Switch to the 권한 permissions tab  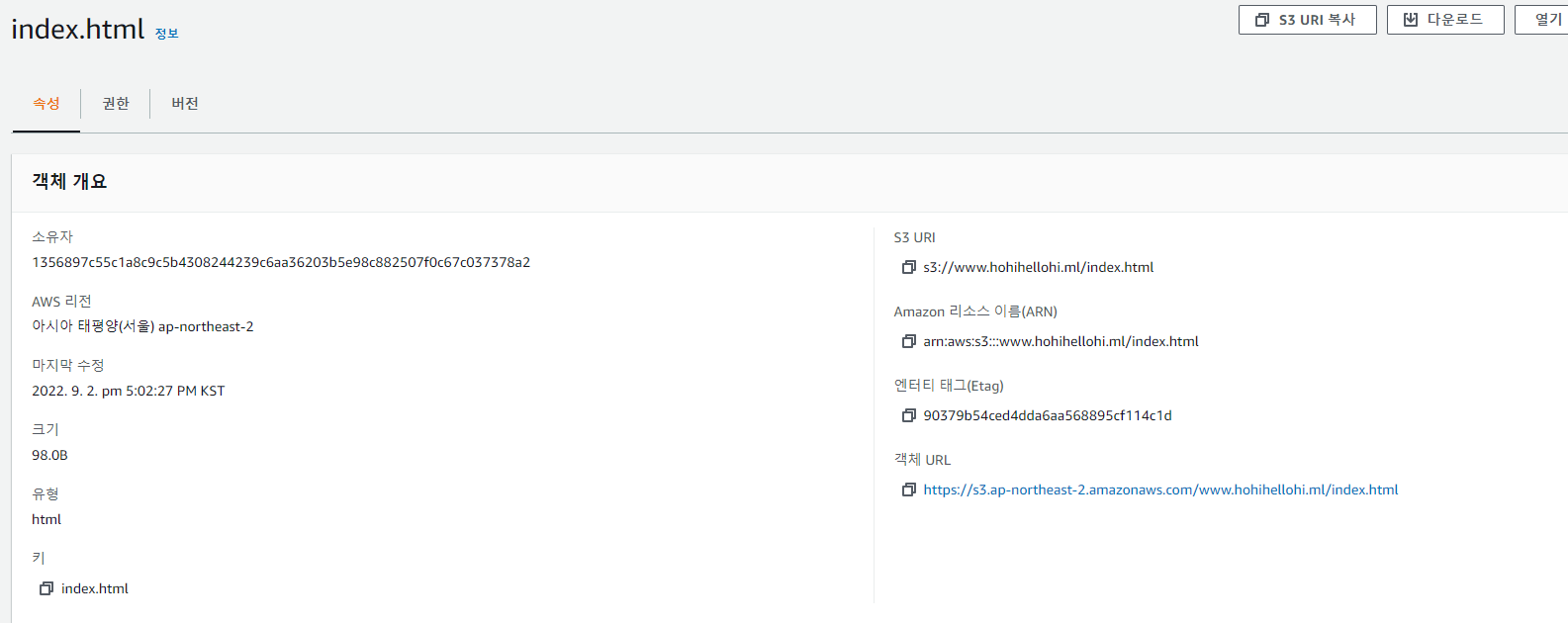tap(116, 103)
